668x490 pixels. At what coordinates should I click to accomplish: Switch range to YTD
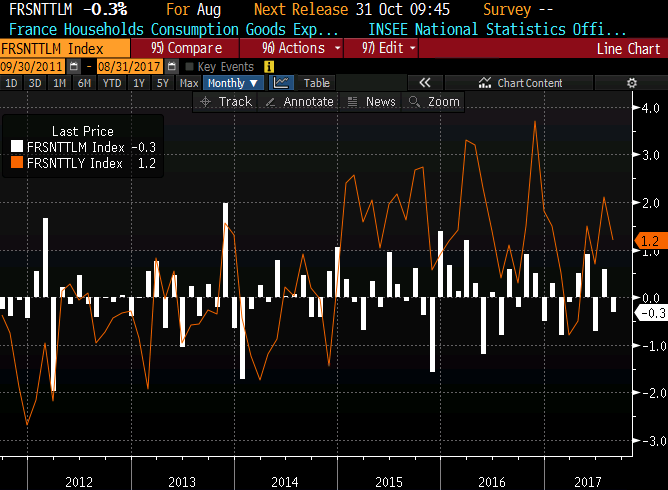112,83
